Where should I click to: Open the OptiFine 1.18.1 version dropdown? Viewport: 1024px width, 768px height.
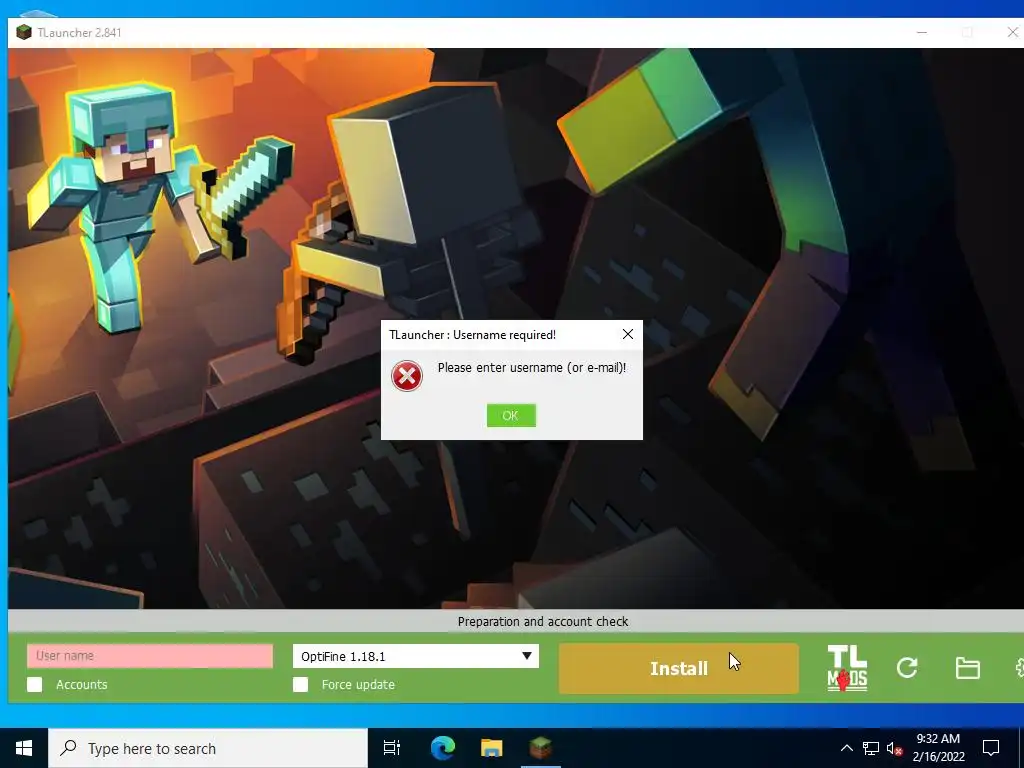[415, 656]
